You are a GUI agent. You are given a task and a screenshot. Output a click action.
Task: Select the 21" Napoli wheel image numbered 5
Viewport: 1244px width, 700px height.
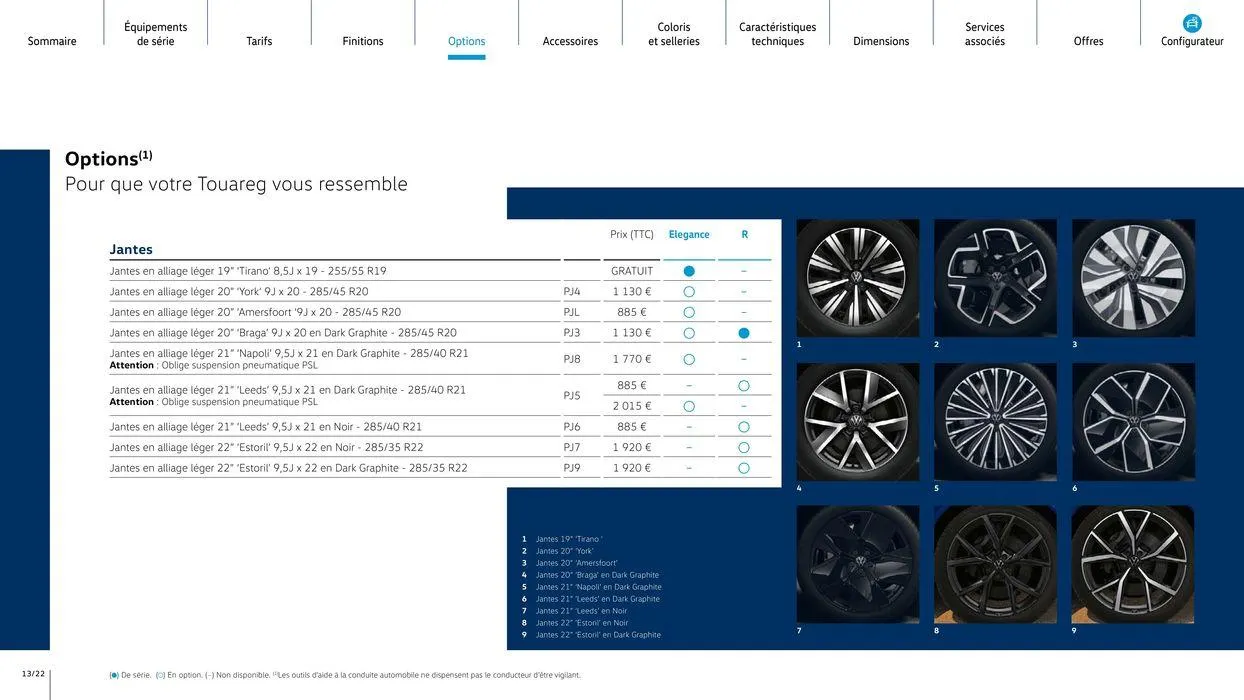(995, 421)
